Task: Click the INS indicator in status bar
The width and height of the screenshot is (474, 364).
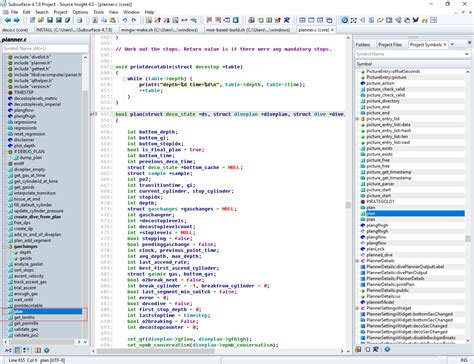Action: (x=463, y=360)
